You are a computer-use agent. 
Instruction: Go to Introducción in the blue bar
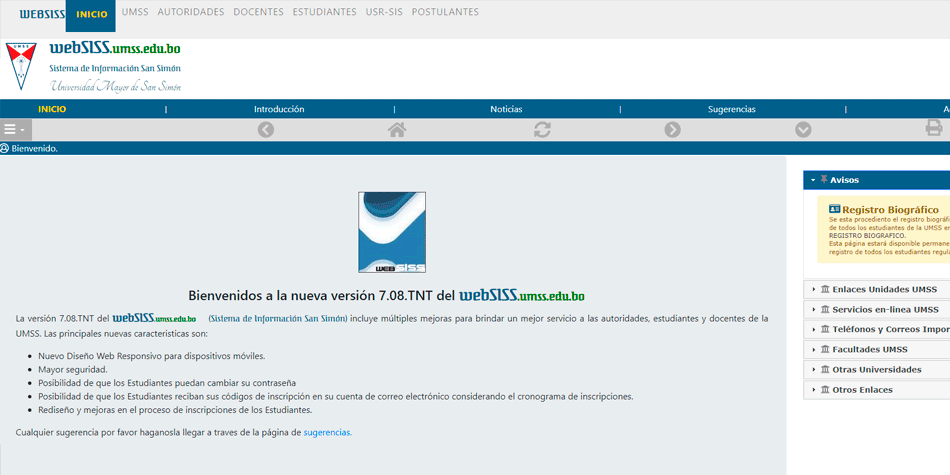(279, 109)
